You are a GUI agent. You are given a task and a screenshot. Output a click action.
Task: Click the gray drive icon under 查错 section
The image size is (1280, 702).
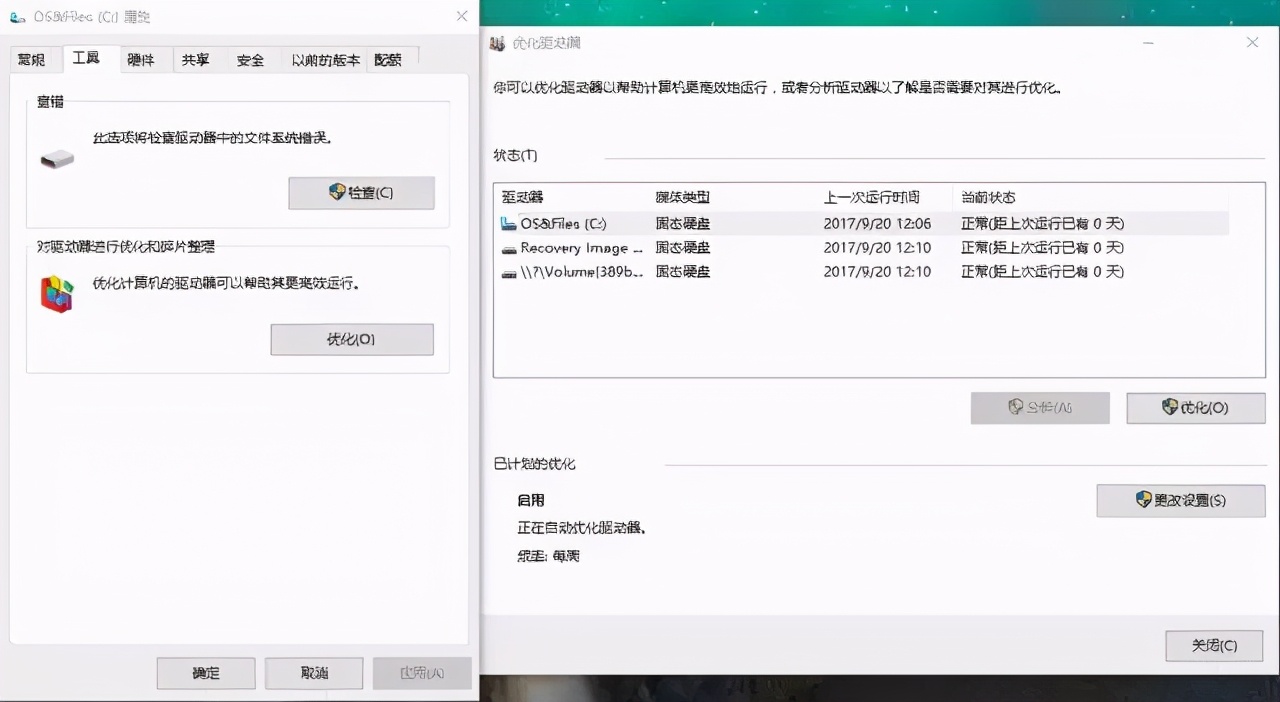(56, 158)
